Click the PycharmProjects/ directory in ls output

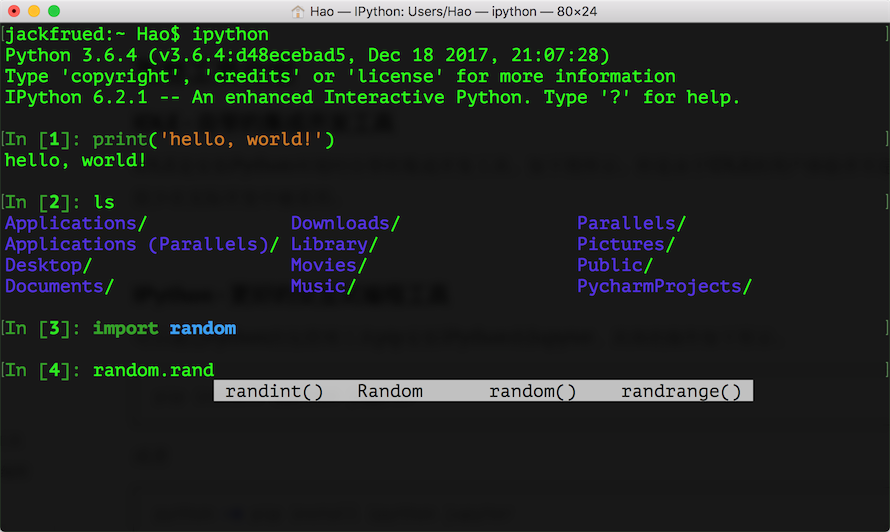click(x=664, y=287)
